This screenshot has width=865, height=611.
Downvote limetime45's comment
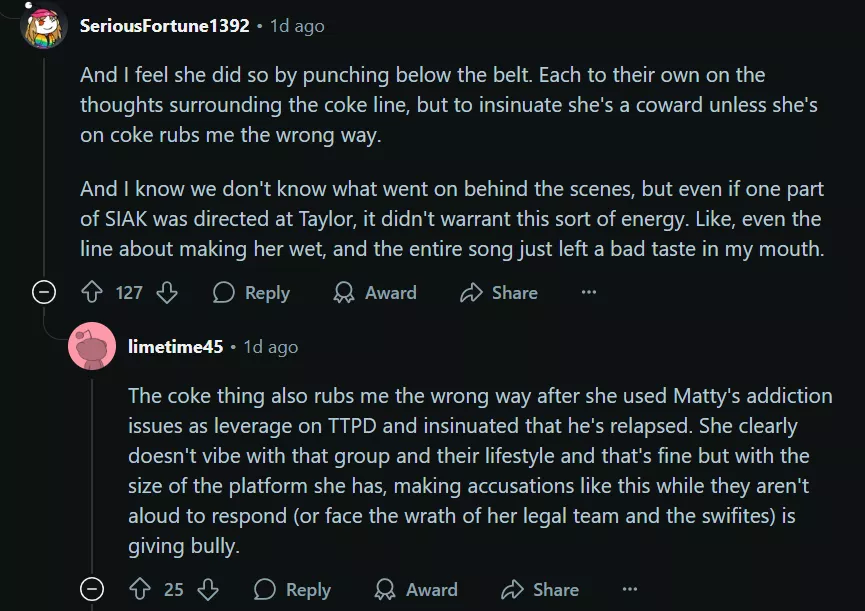click(208, 590)
